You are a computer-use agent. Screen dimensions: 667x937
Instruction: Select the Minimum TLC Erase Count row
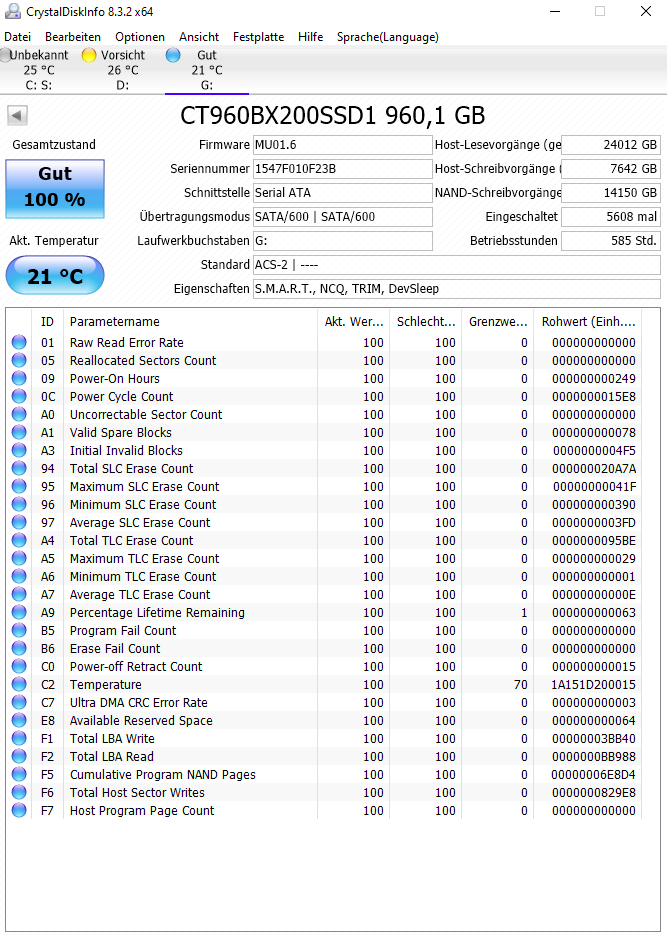coord(324,576)
